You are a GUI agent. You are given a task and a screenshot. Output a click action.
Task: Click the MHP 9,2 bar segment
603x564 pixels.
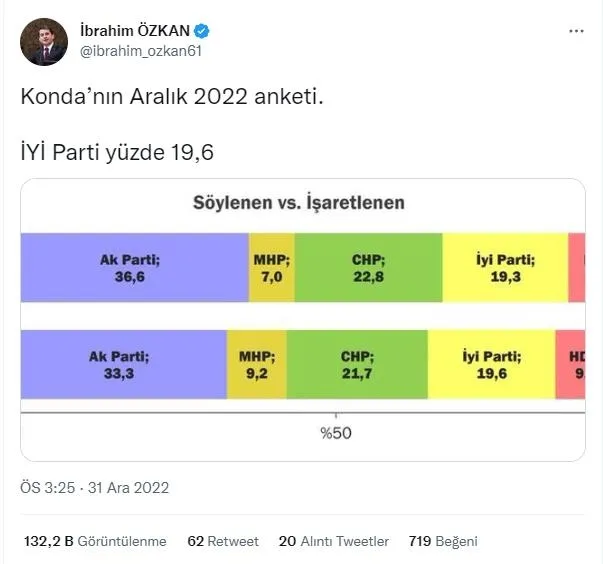tap(256, 364)
